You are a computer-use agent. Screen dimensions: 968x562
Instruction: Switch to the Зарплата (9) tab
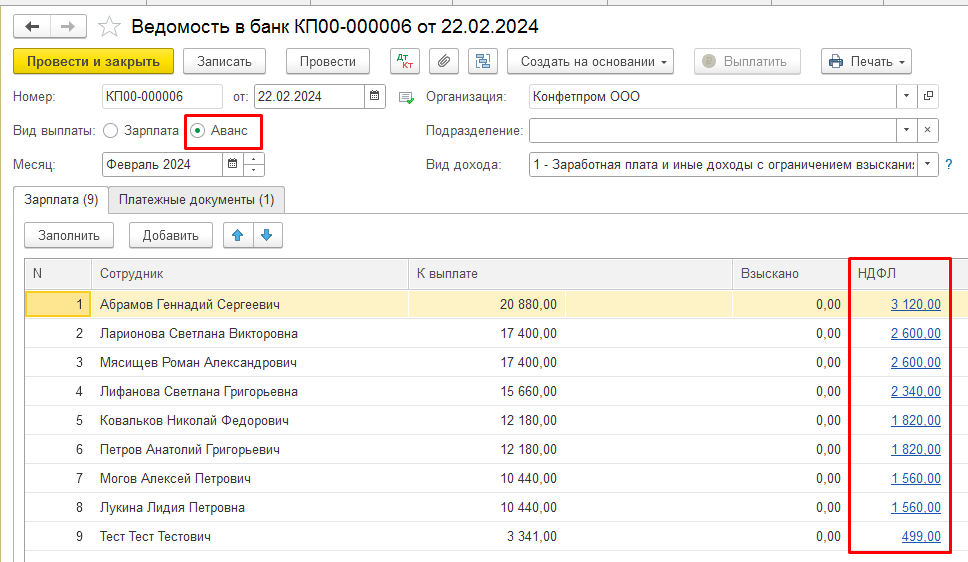tap(61, 199)
